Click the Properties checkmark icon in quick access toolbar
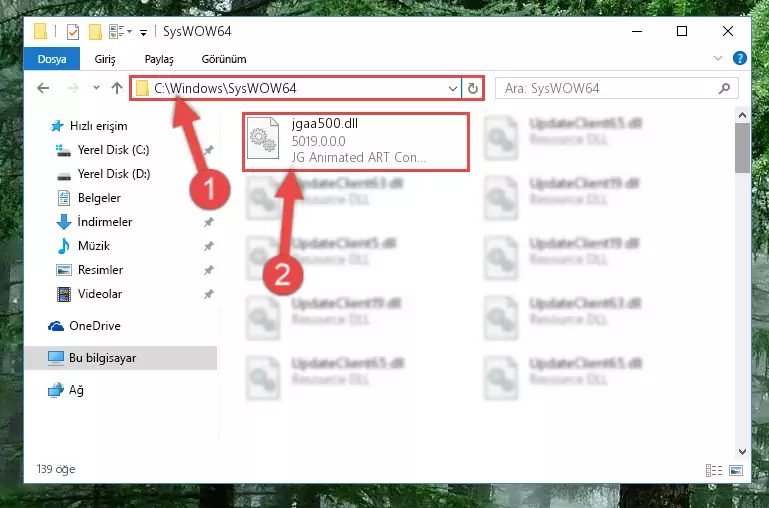This screenshot has height=508, width=769. coord(73,32)
